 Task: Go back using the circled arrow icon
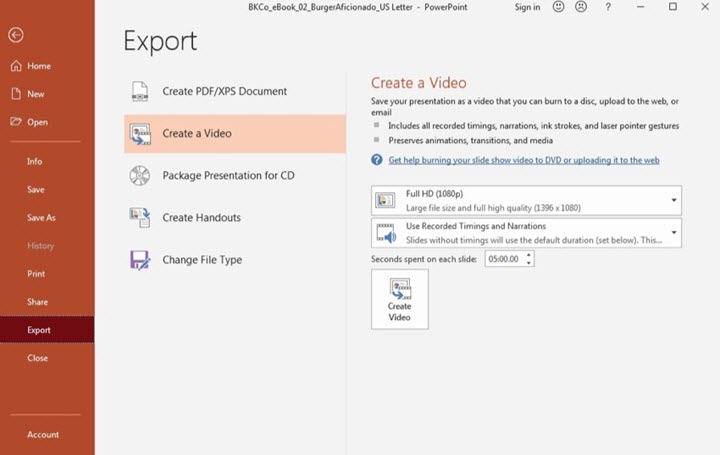click(x=16, y=35)
